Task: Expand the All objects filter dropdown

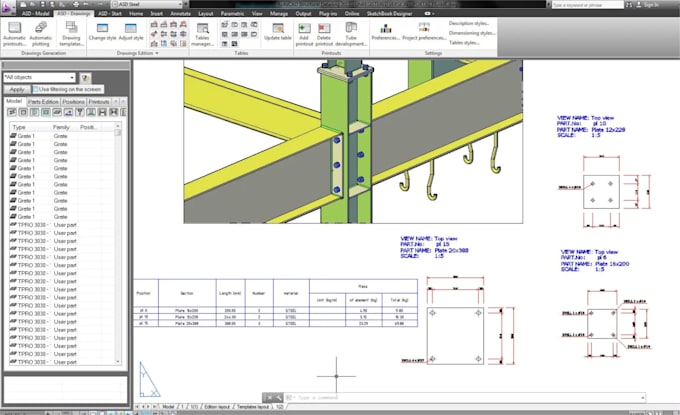Action: point(72,78)
